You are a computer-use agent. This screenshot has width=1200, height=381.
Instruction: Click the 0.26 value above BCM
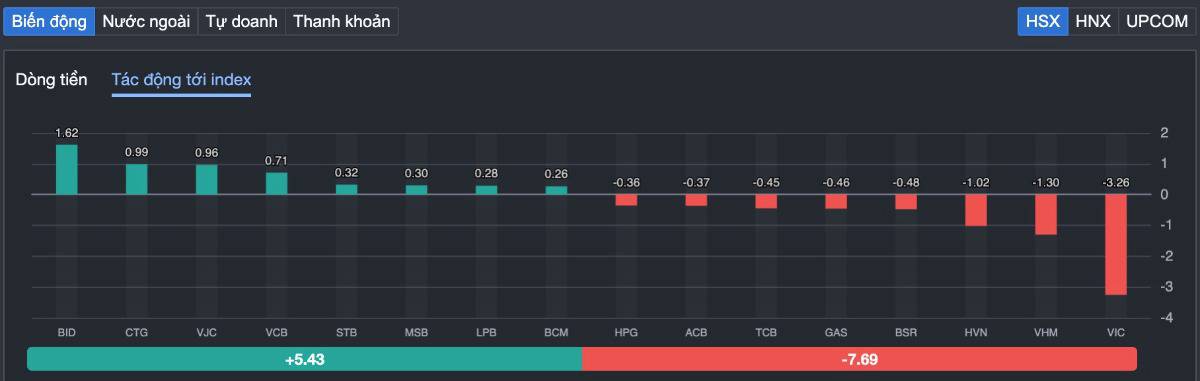point(556,174)
